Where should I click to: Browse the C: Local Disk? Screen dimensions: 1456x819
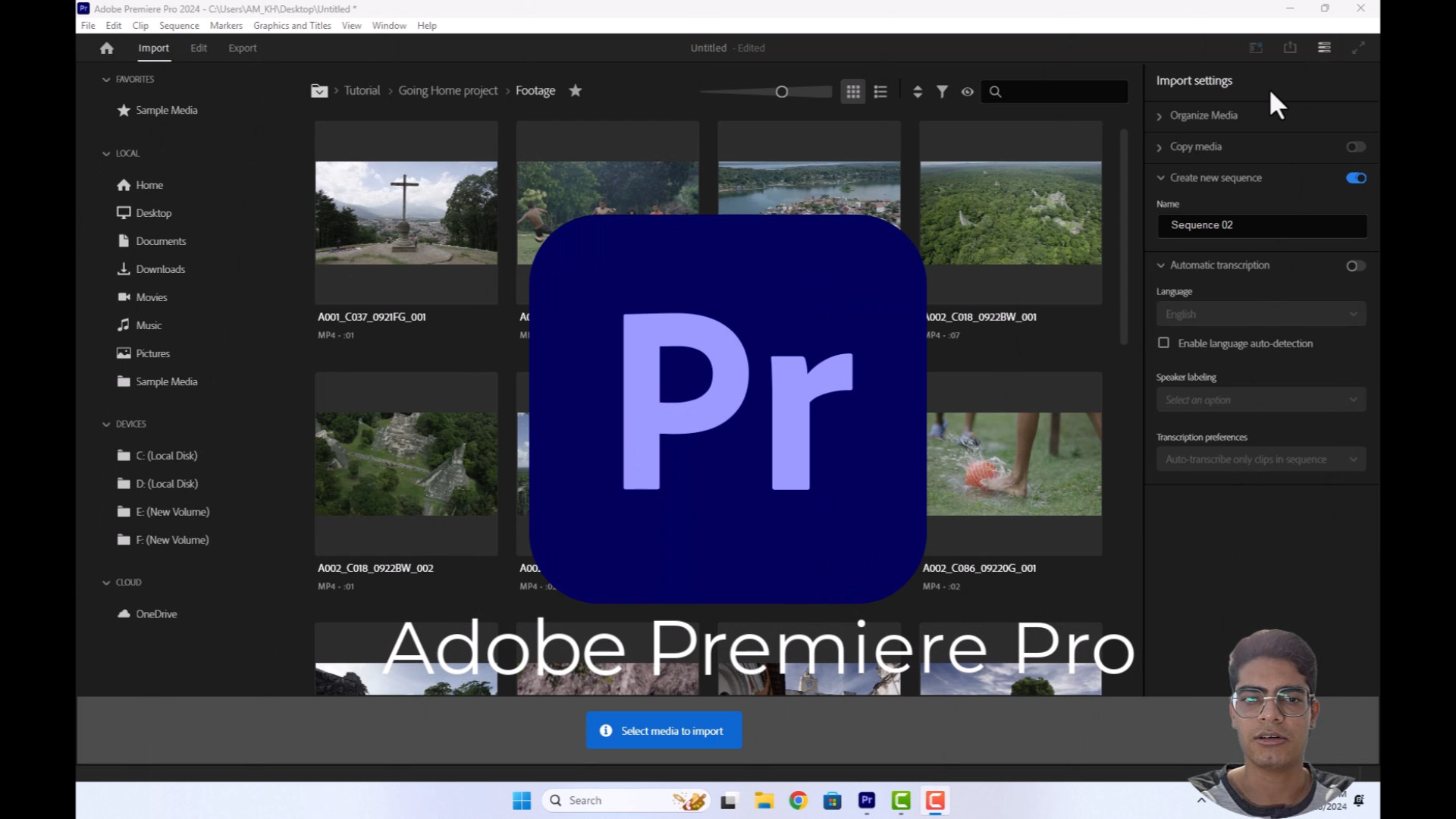coord(158,456)
